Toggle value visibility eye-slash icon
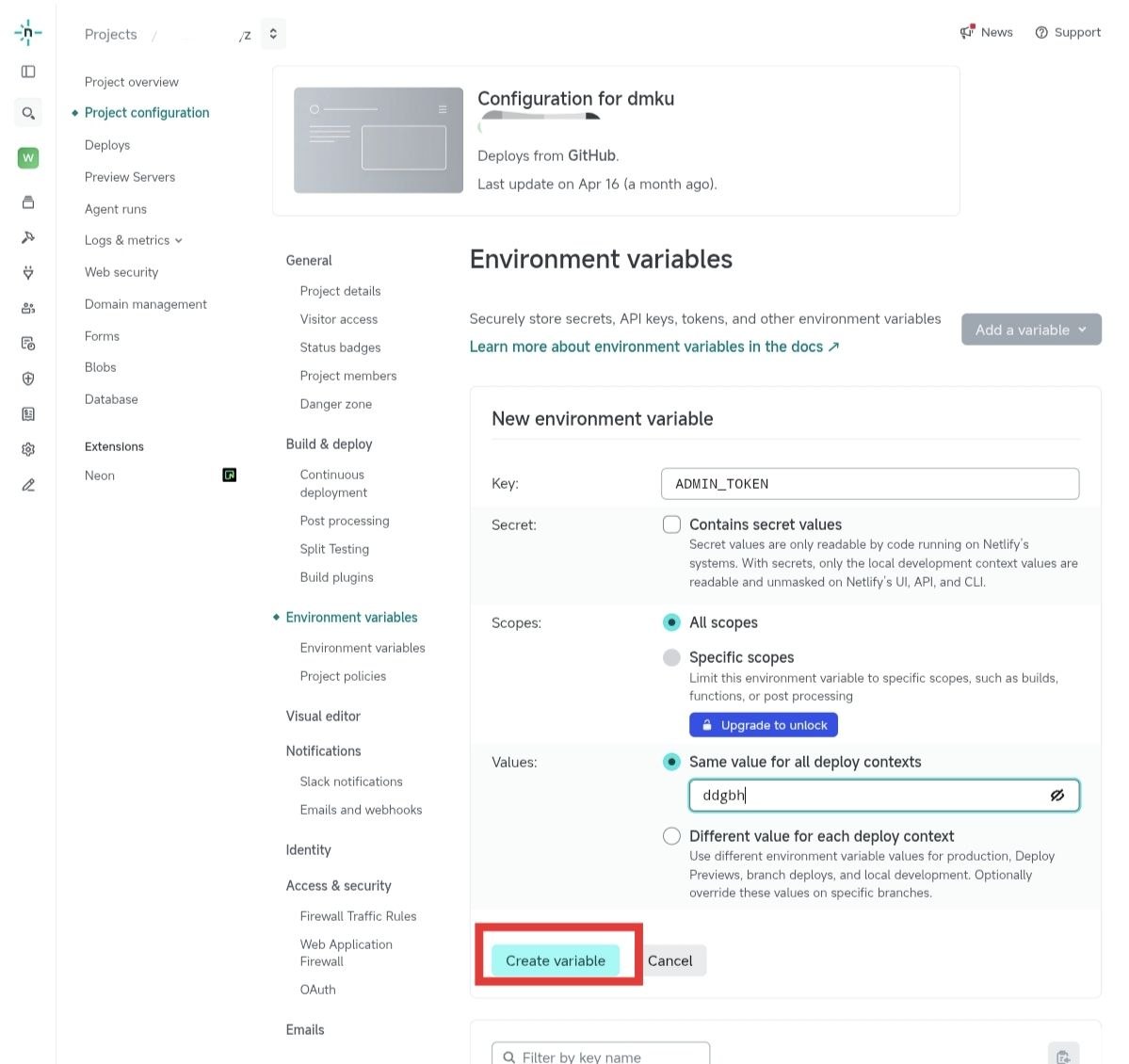The image size is (1129, 1064). [x=1057, y=796]
